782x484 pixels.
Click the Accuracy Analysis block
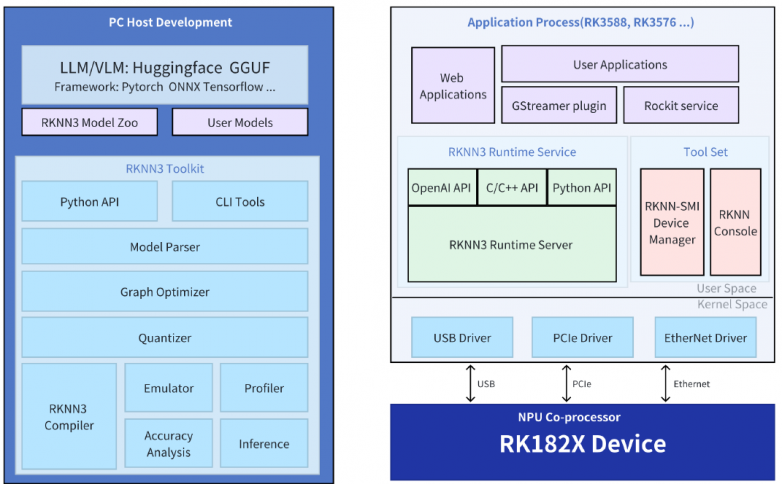coord(169,444)
